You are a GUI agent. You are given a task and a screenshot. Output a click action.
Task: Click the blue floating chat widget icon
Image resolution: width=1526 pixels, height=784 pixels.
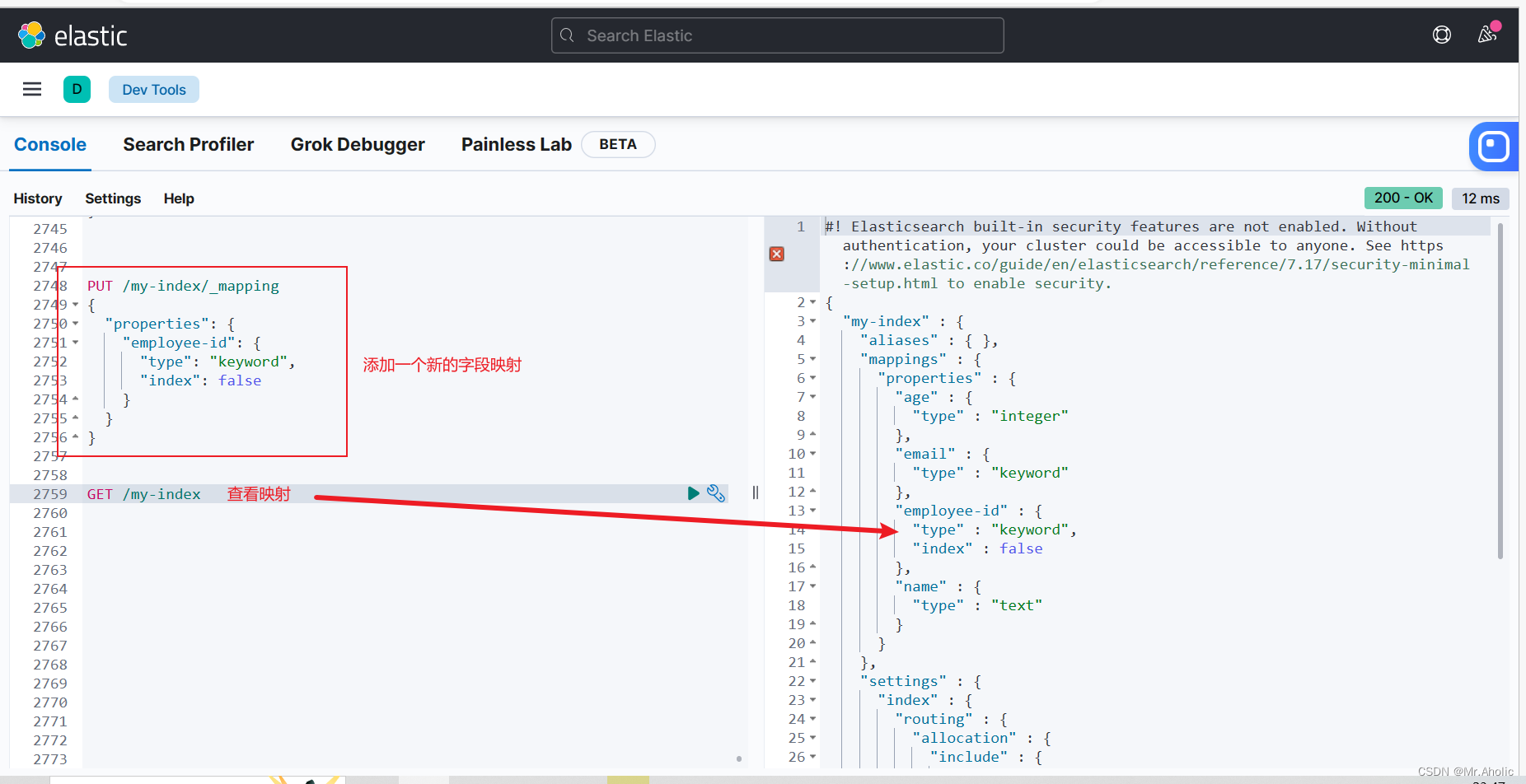click(x=1493, y=147)
